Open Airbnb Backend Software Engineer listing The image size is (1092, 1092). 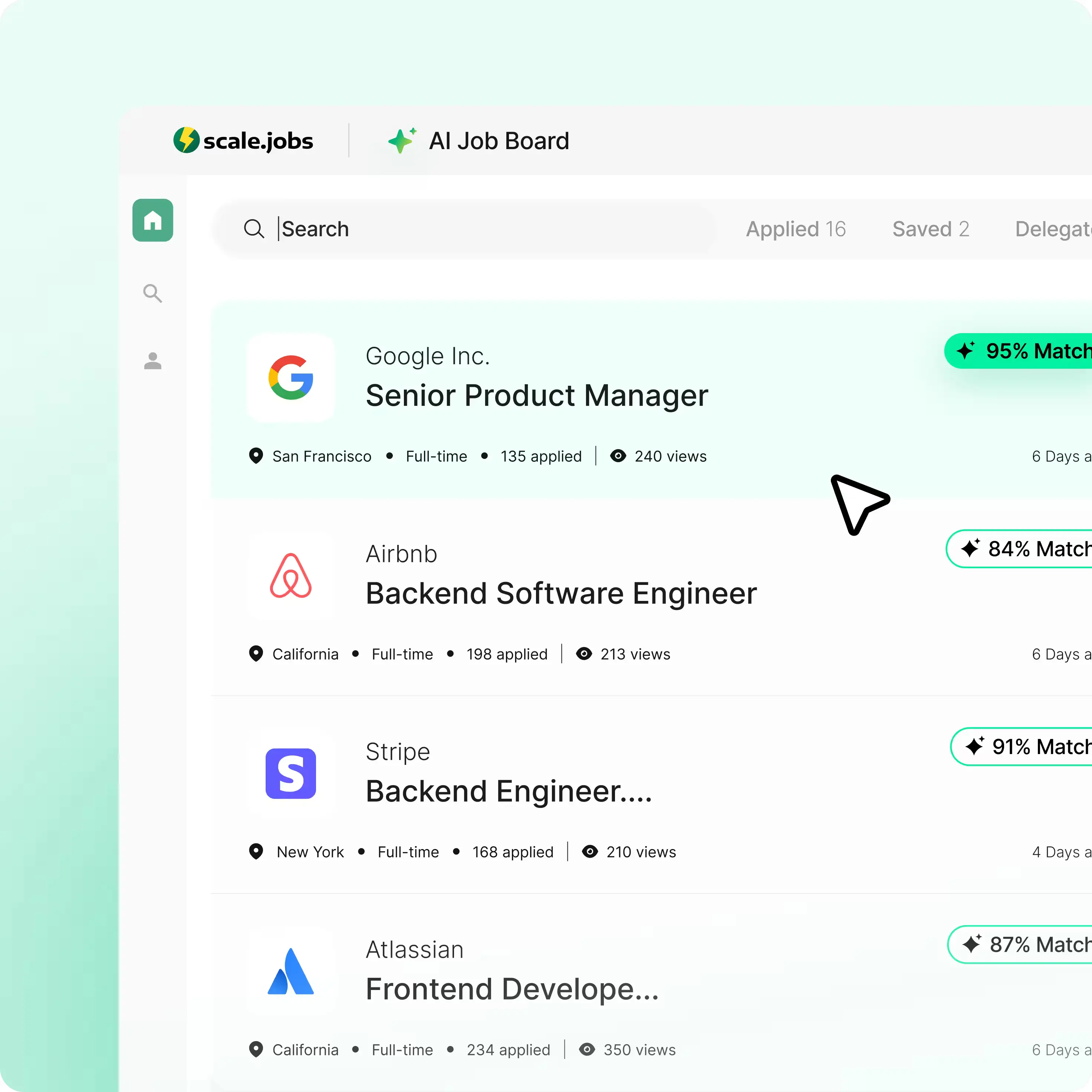click(561, 593)
